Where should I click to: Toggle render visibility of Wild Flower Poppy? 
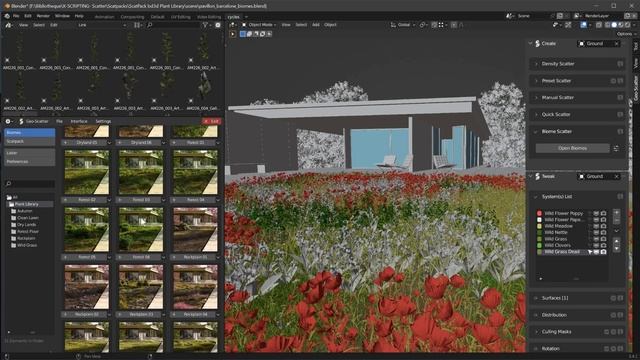point(603,213)
